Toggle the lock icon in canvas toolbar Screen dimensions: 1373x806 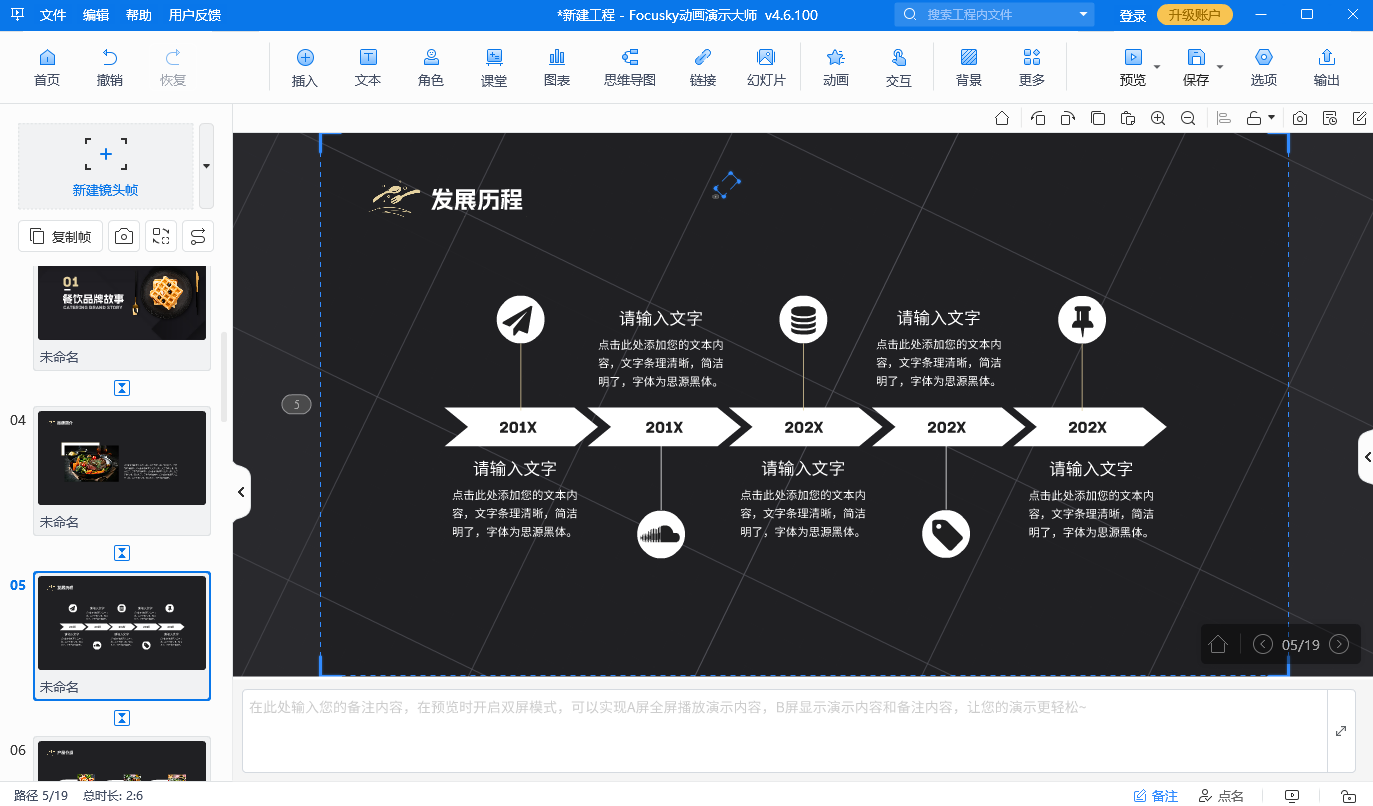coord(1254,118)
